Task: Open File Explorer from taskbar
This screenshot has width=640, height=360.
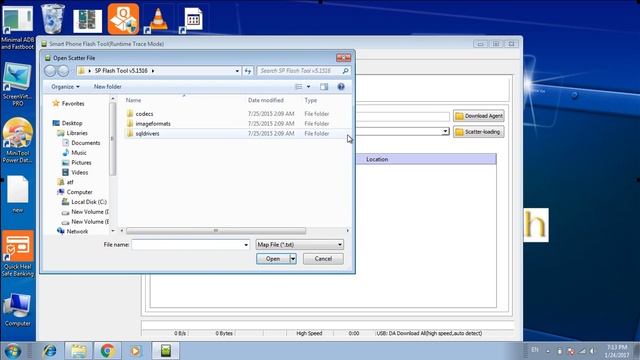Action: pyautogui.click(x=78, y=351)
